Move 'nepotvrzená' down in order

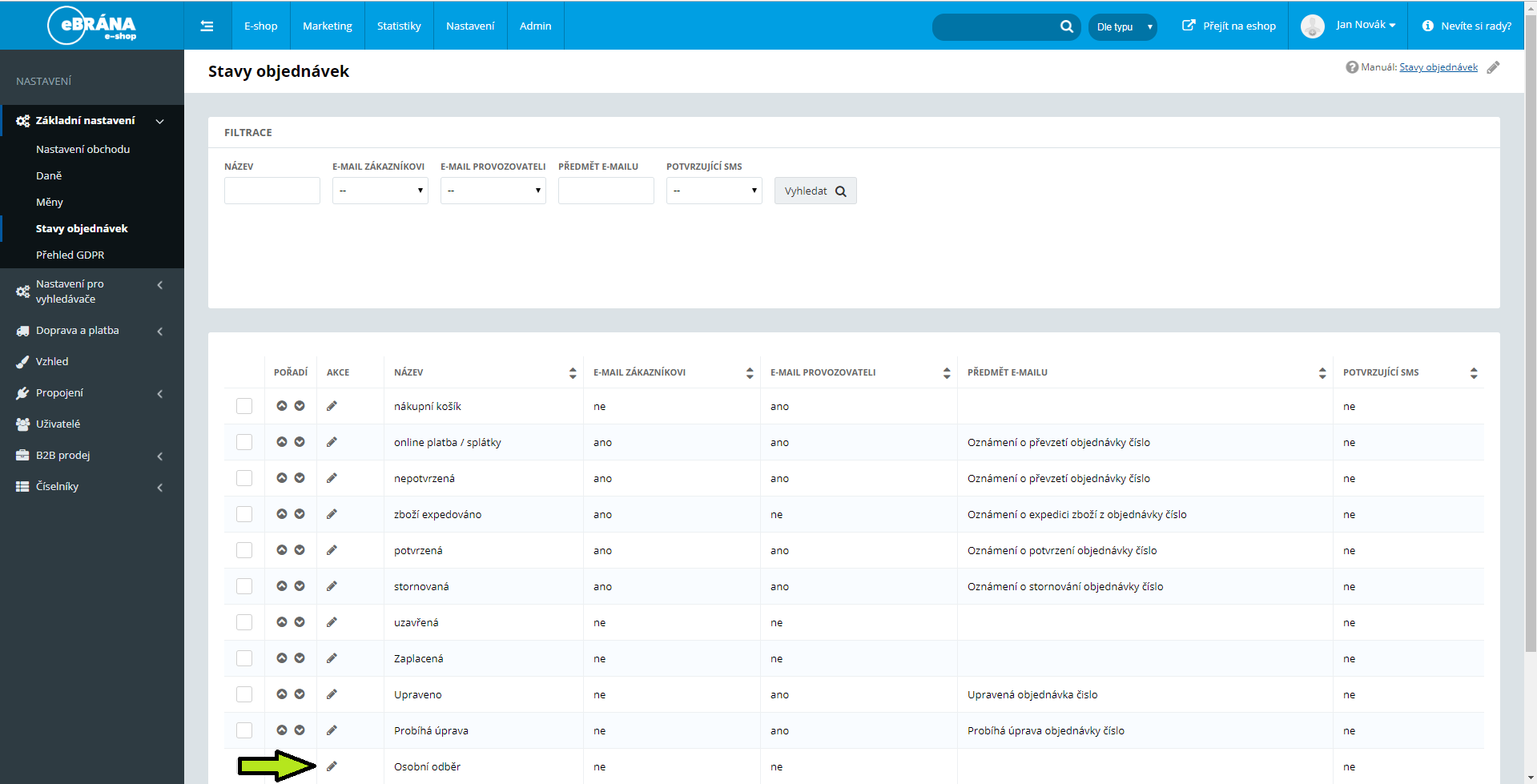coord(300,478)
